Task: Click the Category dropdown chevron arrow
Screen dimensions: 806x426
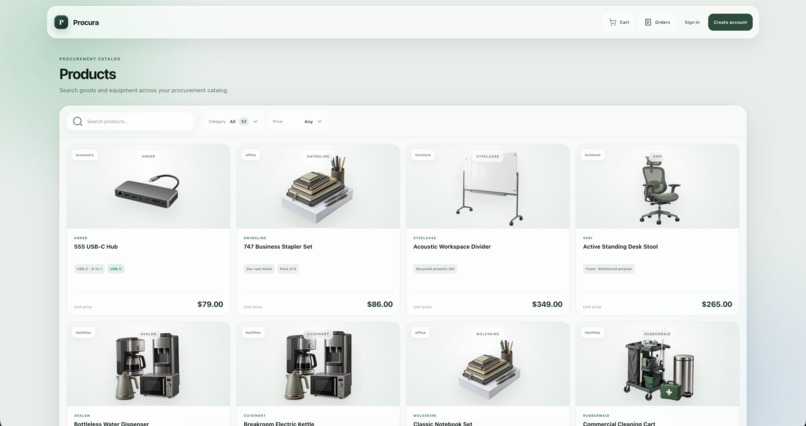Action: click(x=255, y=121)
